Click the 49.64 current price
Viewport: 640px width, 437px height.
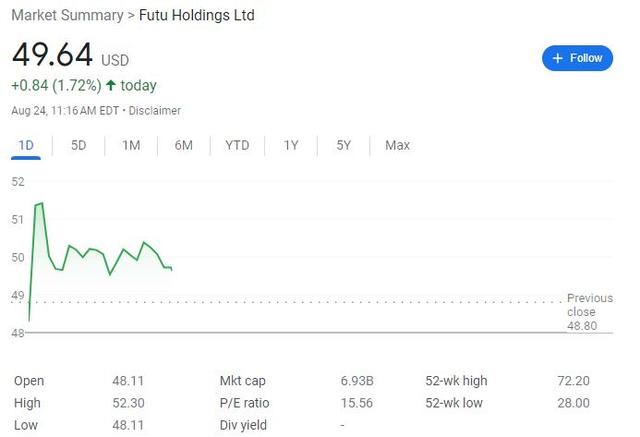click(x=52, y=55)
